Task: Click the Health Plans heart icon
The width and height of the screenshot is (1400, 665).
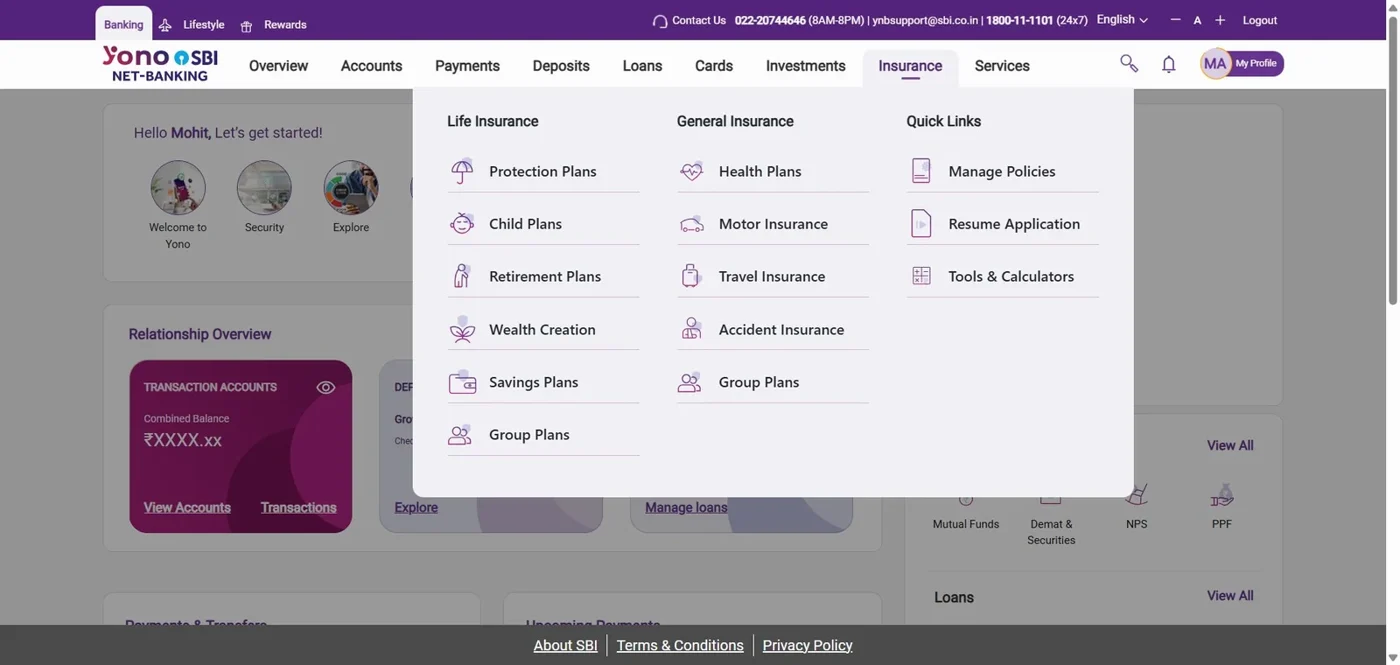Action: click(691, 171)
